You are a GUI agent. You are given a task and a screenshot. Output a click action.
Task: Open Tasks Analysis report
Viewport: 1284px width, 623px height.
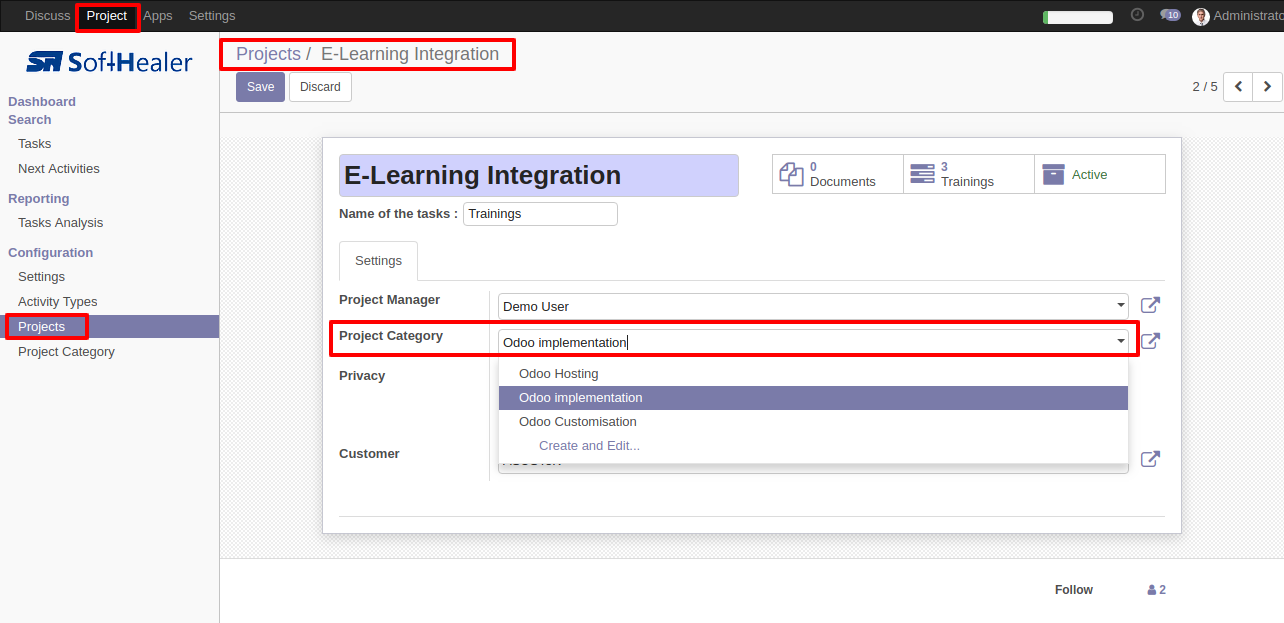tap(60, 223)
